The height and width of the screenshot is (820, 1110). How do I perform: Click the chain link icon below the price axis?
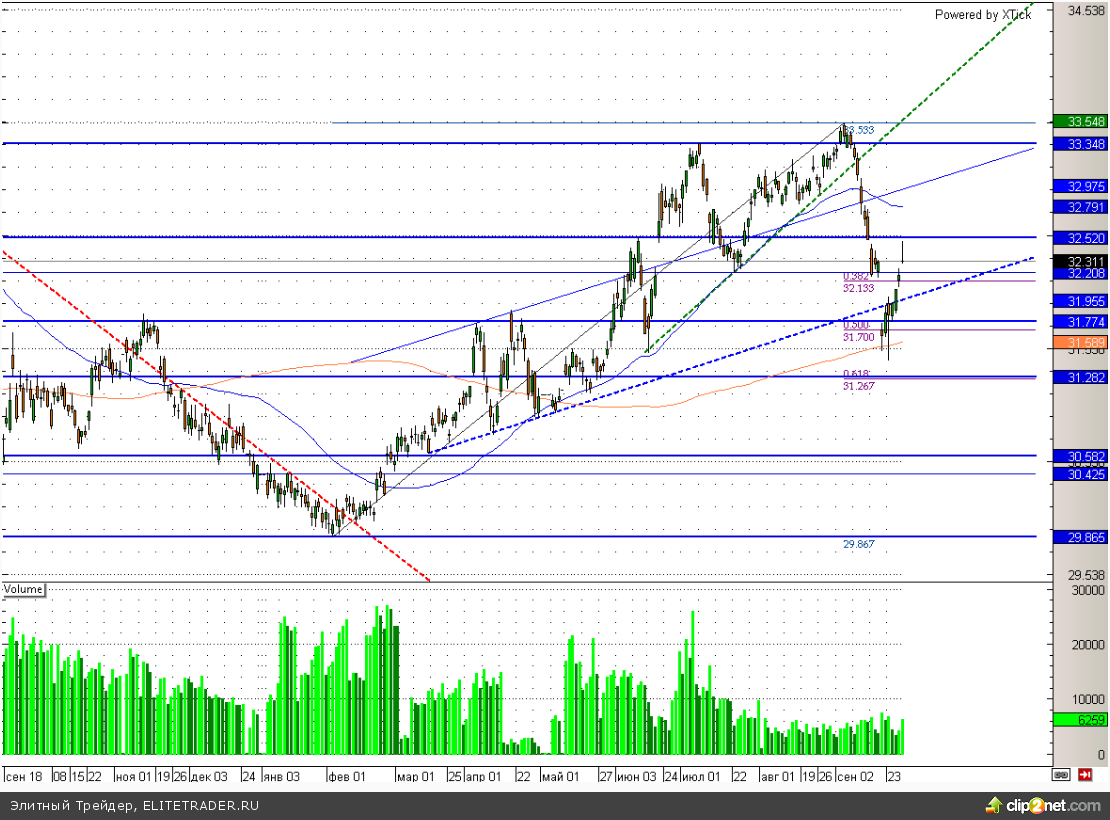1060,774
